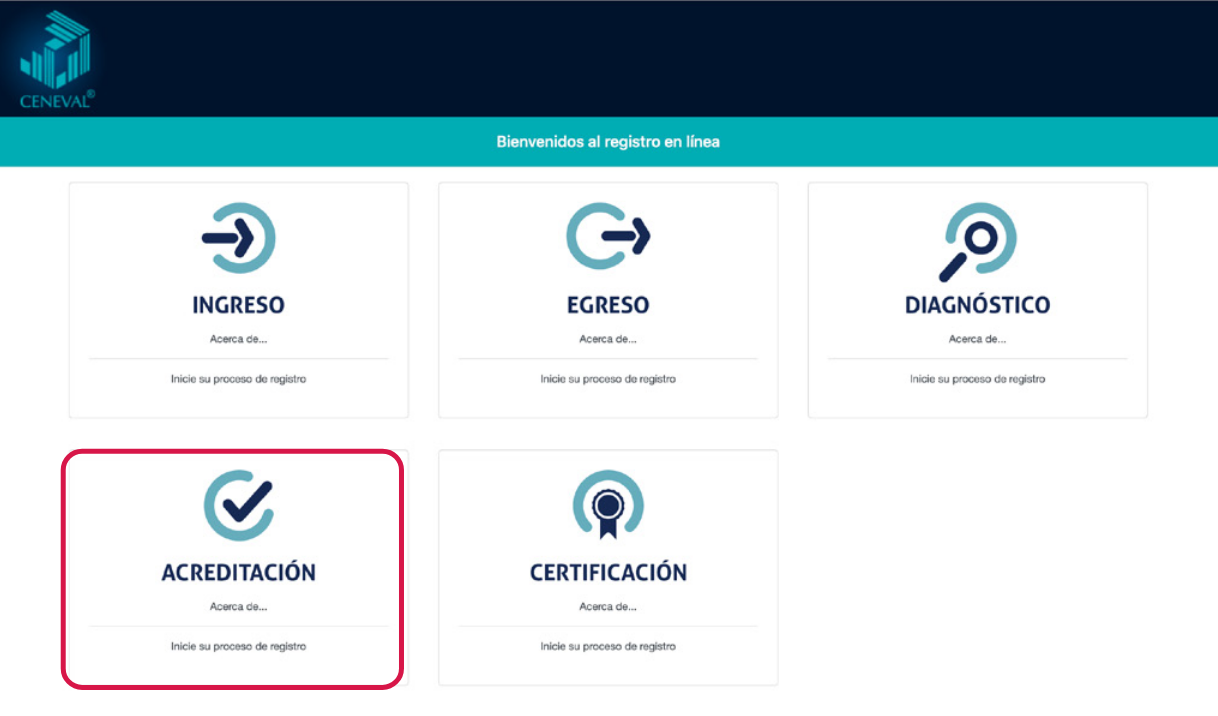This screenshot has height=716, width=1218.
Task: Select the EGRESO heading text
Action: point(608,305)
